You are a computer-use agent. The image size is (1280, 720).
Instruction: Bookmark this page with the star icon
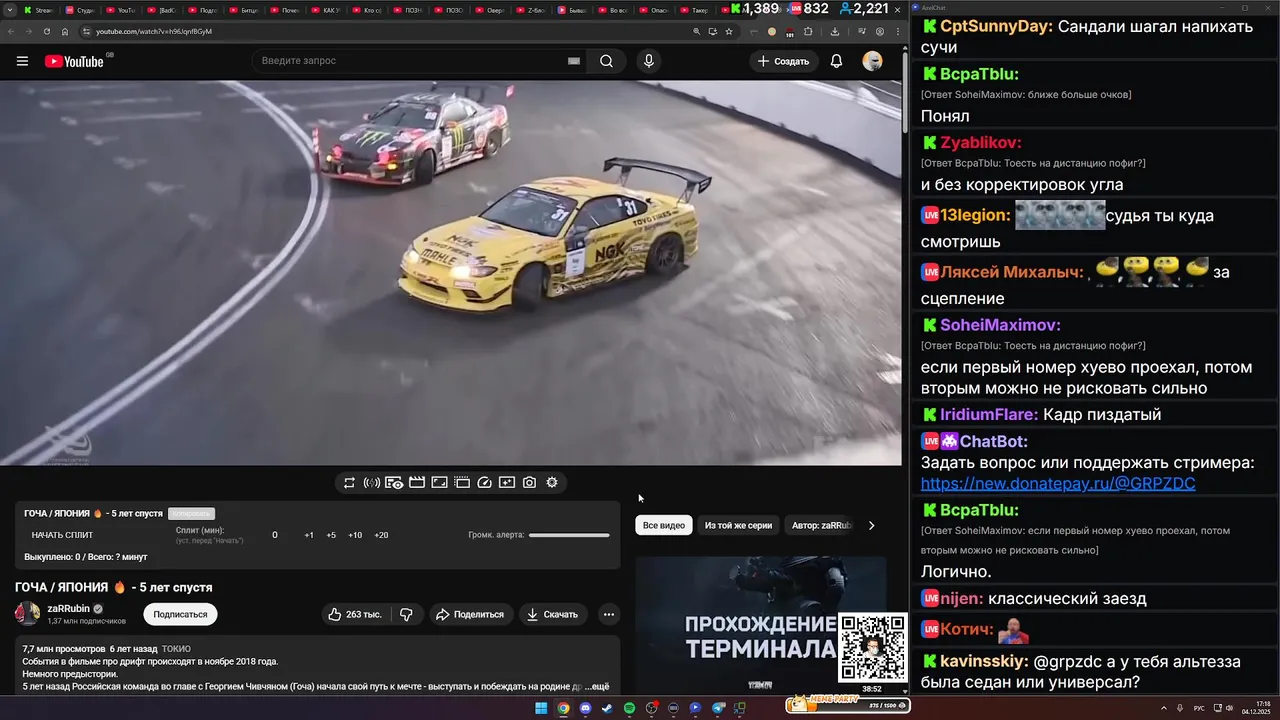tap(730, 31)
